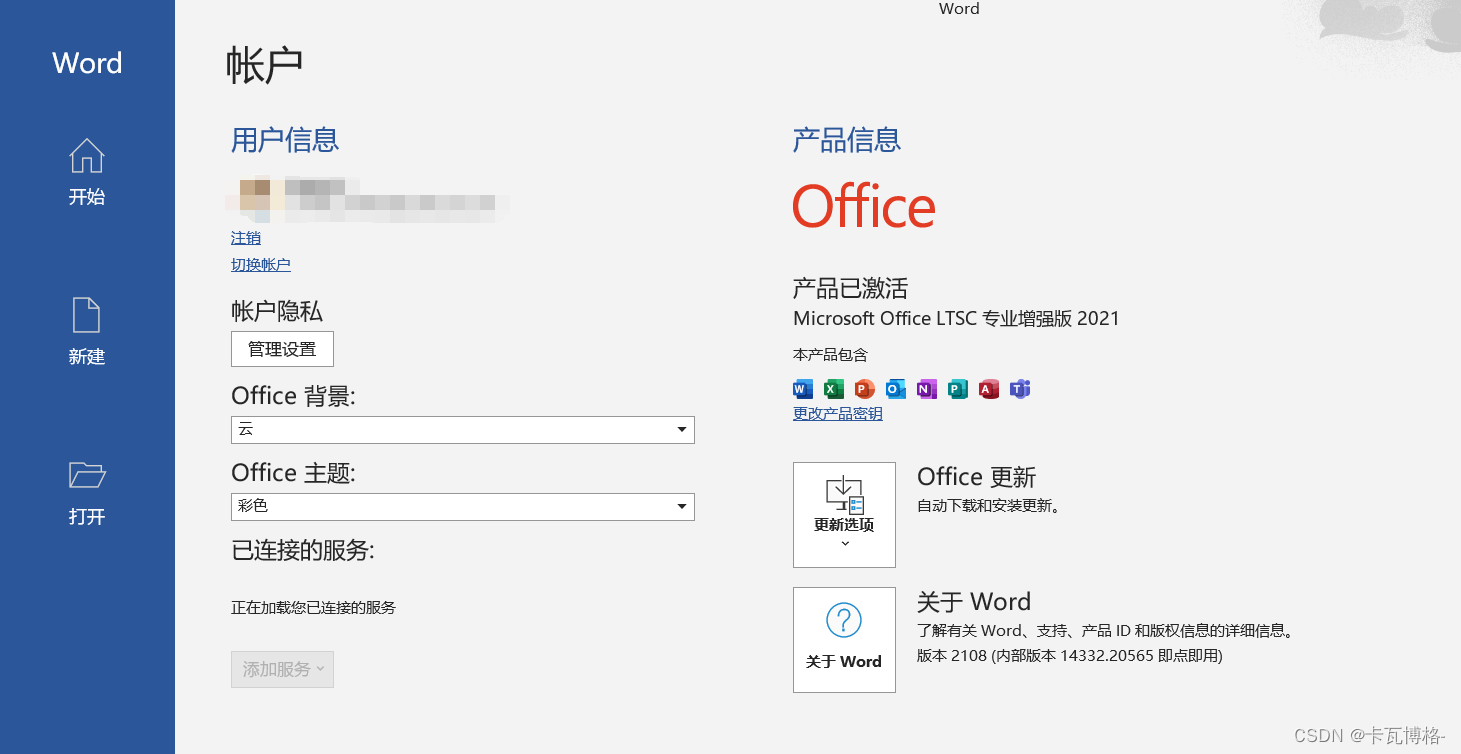Image resolution: width=1461 pixels, height=754 pixels.
Task: Click the 自动下载和安装更新 text
Action: click(x=988, y=506)
